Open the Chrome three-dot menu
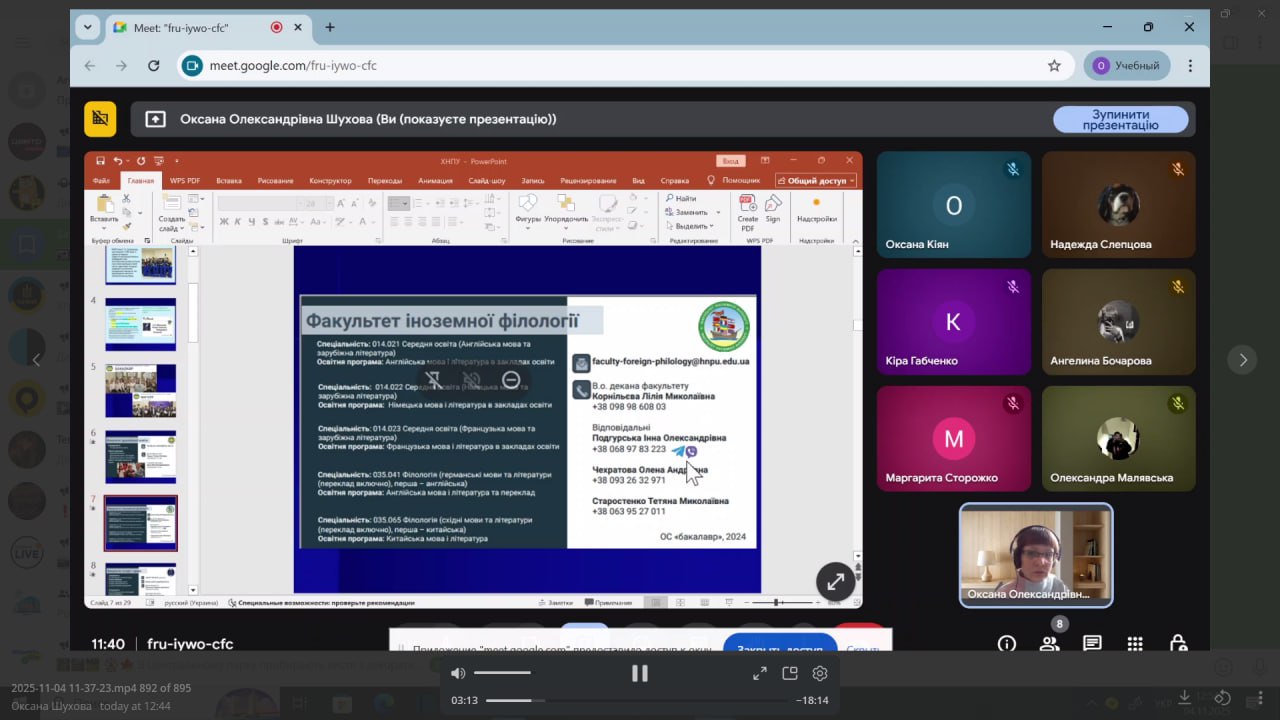 click(1190, 66)
